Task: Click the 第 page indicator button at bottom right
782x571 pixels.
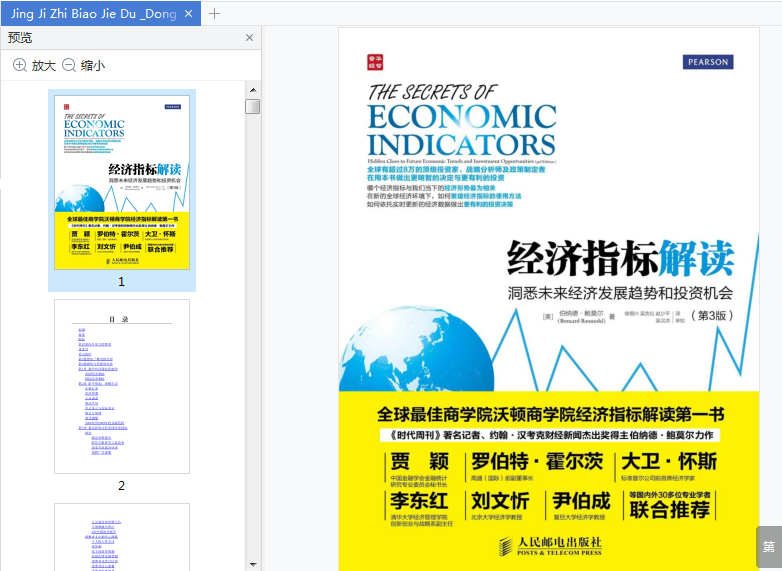Action: point(769,546)
